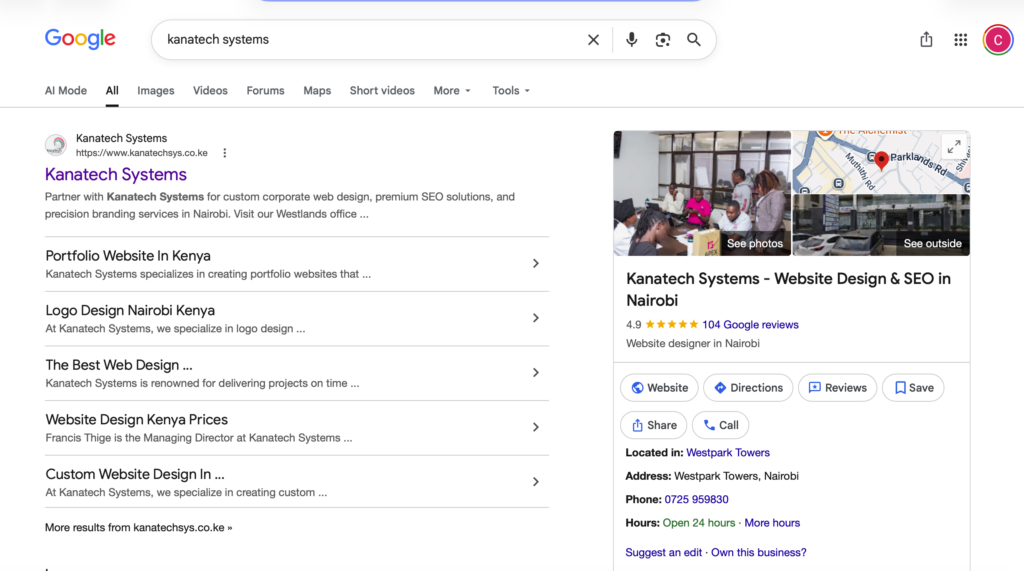The height and width of the screenshot is (571, 1024).
Task: Save the business with Save button
Action: point(913,388)
